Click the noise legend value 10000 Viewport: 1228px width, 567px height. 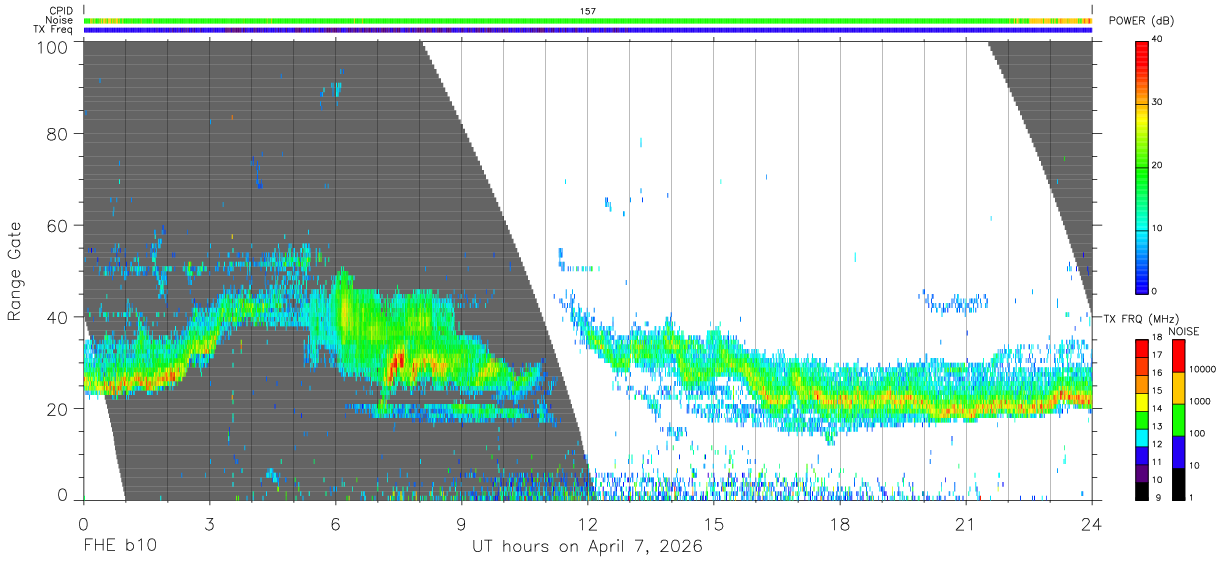[x=1201, y=370]
